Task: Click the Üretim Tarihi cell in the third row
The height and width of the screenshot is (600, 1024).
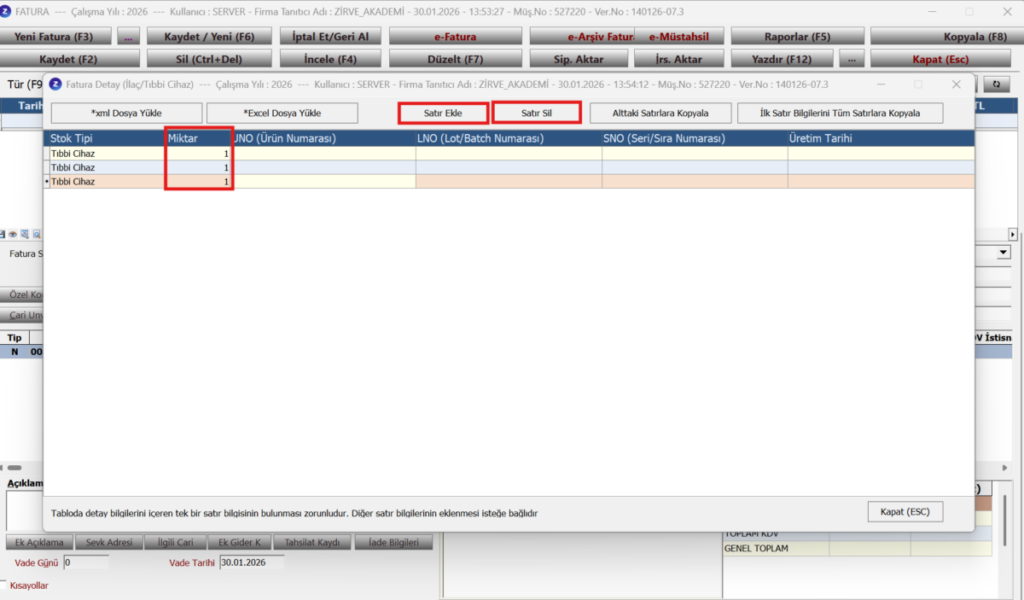Action: [881, 182]
